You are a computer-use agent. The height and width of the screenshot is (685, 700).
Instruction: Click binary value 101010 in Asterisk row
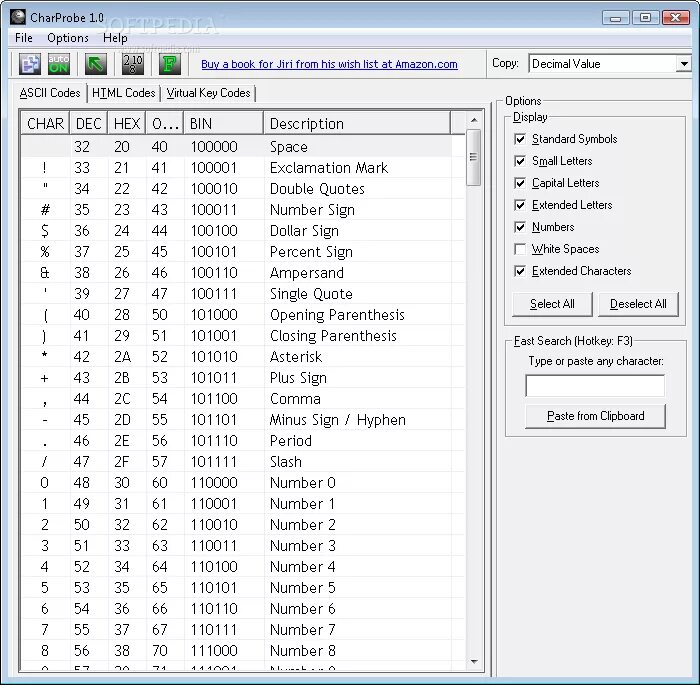click(x=214, y=357)
